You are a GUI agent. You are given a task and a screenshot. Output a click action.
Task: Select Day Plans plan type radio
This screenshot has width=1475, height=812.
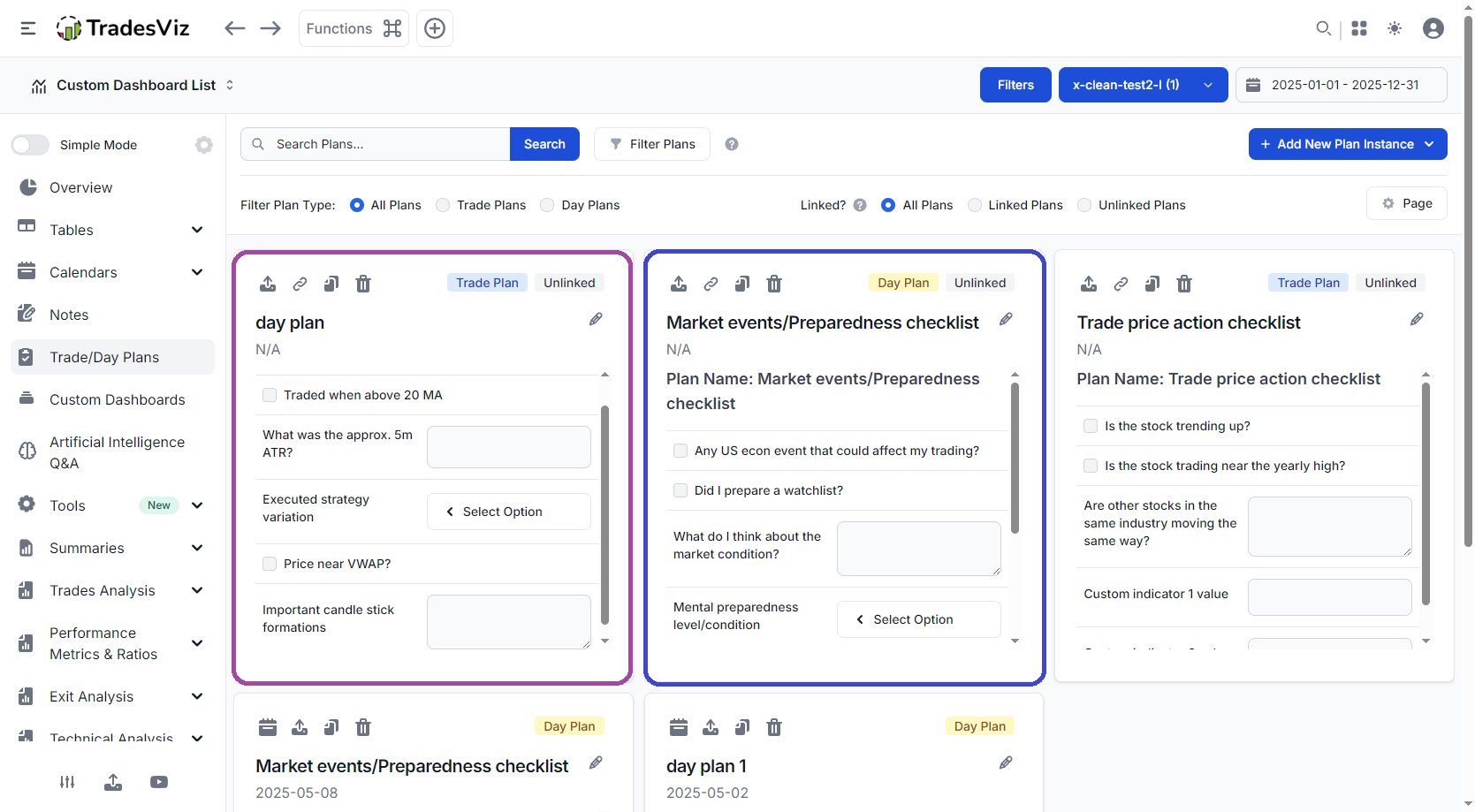pos(547,205)
